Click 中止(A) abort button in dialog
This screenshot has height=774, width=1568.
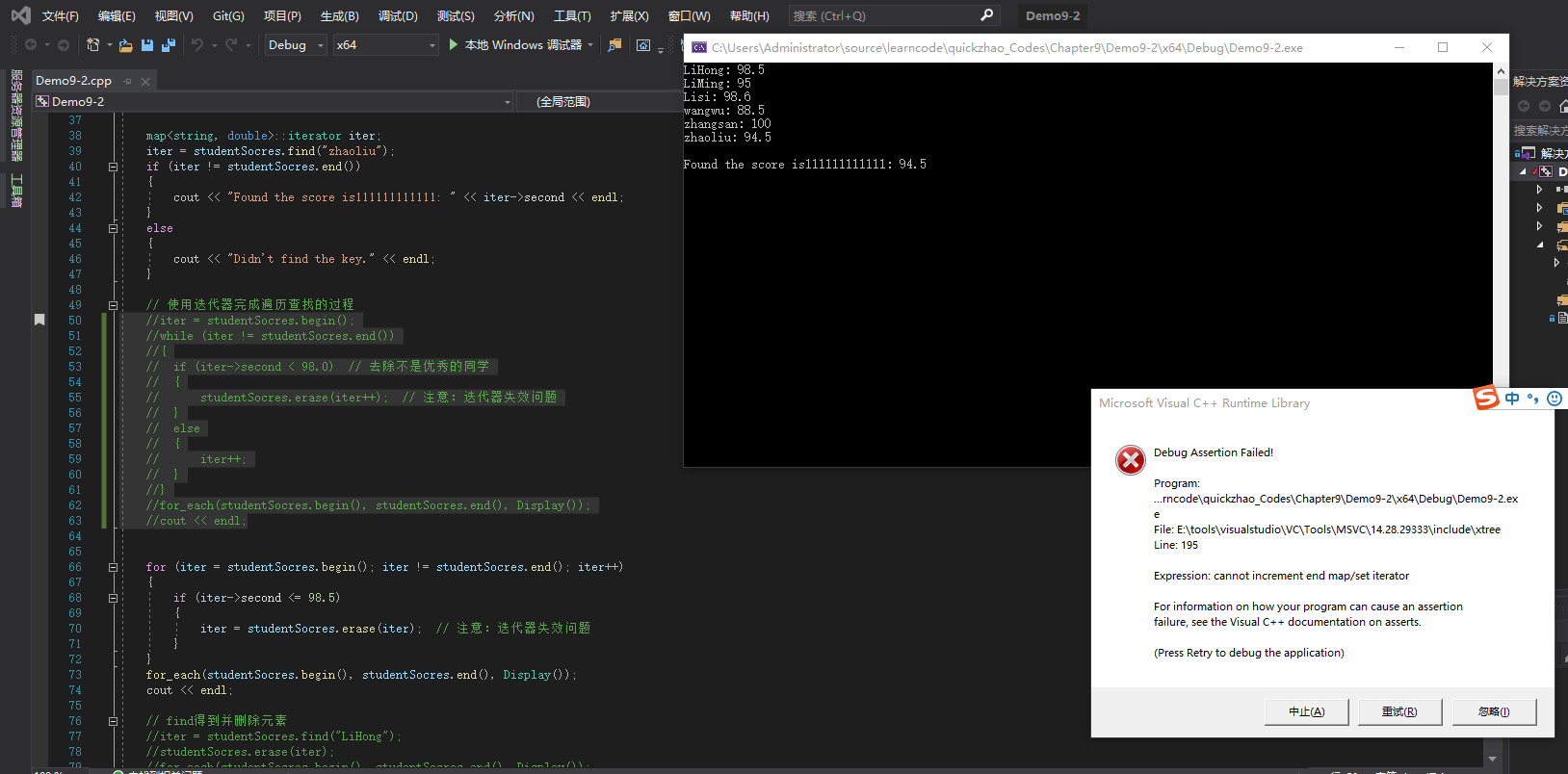1306,711
